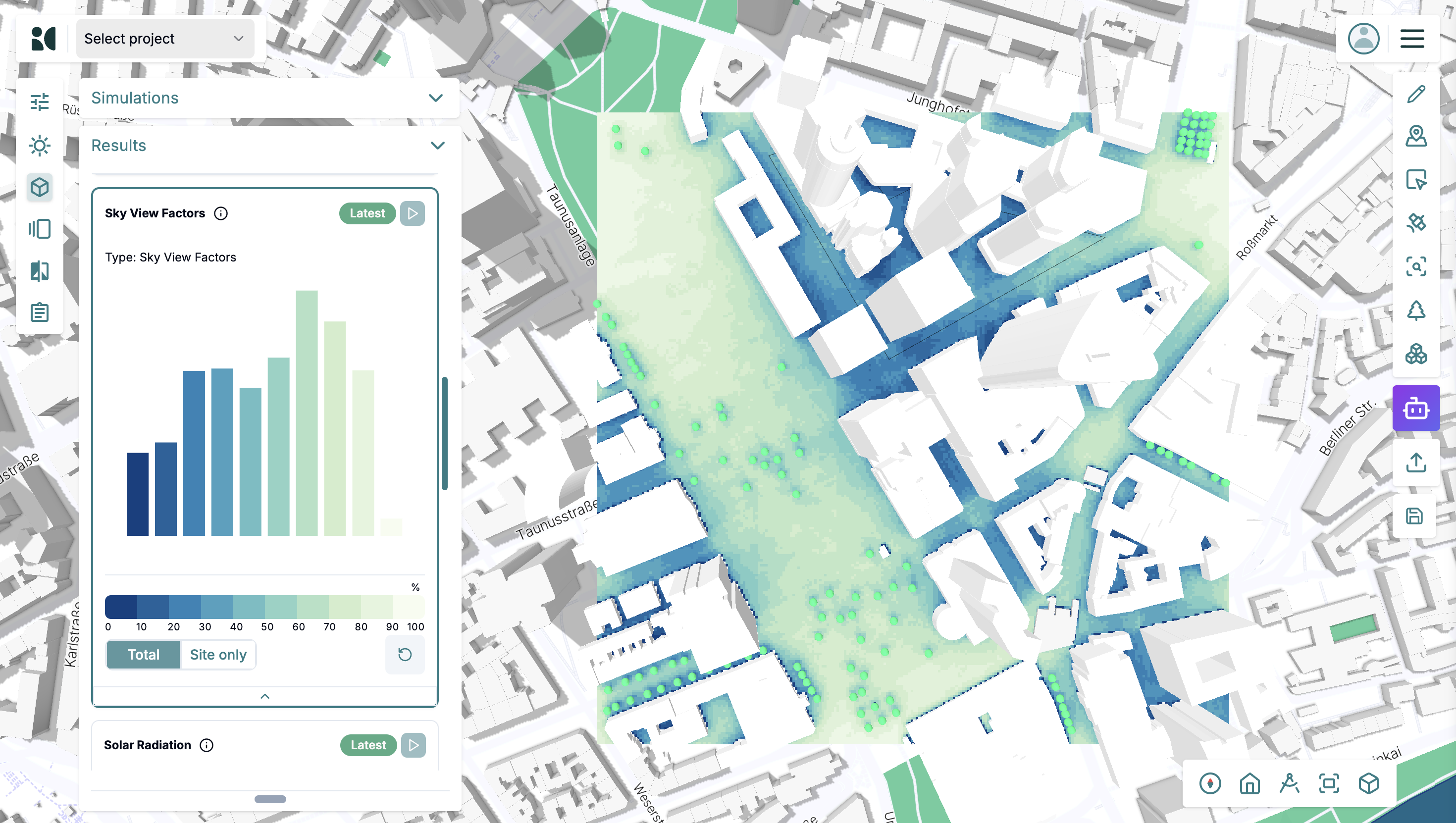Open the hamburger main menu
1456x823 pixels.
(1412, 39)
